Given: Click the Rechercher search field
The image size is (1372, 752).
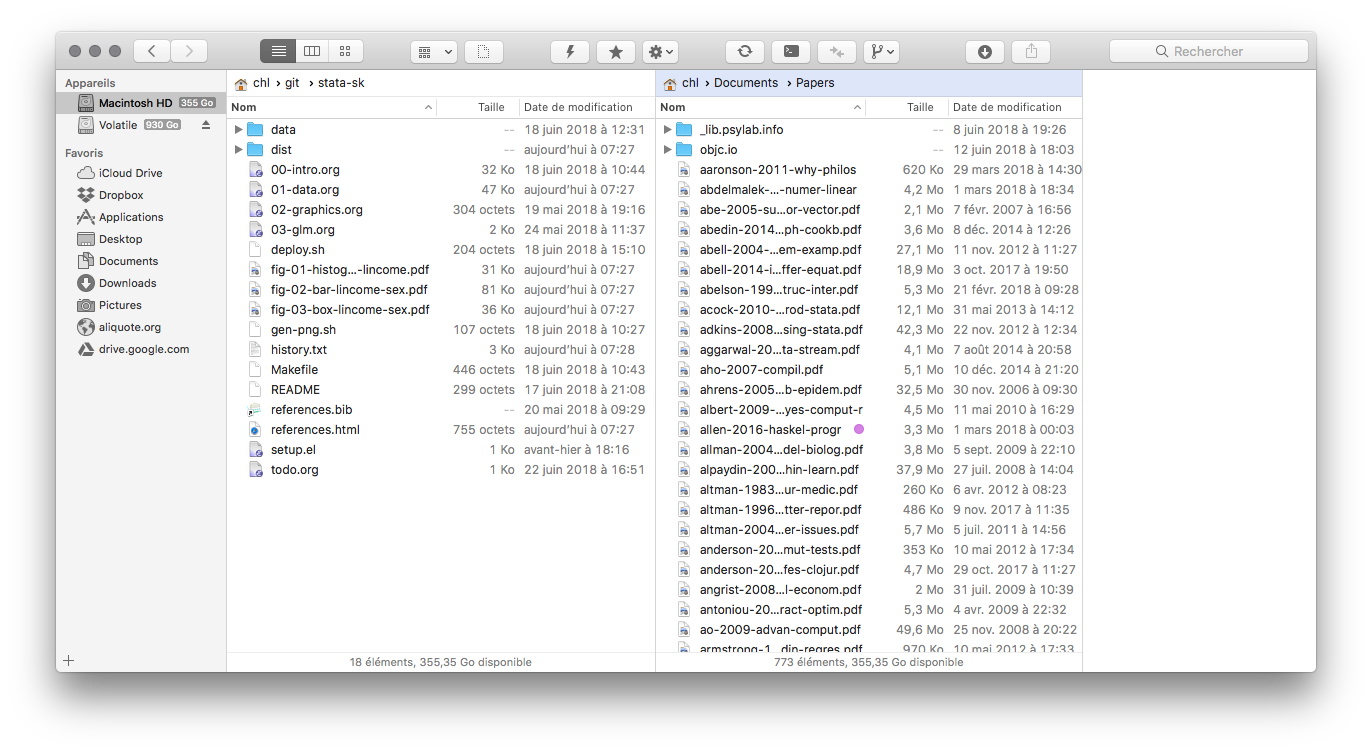Looking at the screenshot, I should click(1208, 51).
